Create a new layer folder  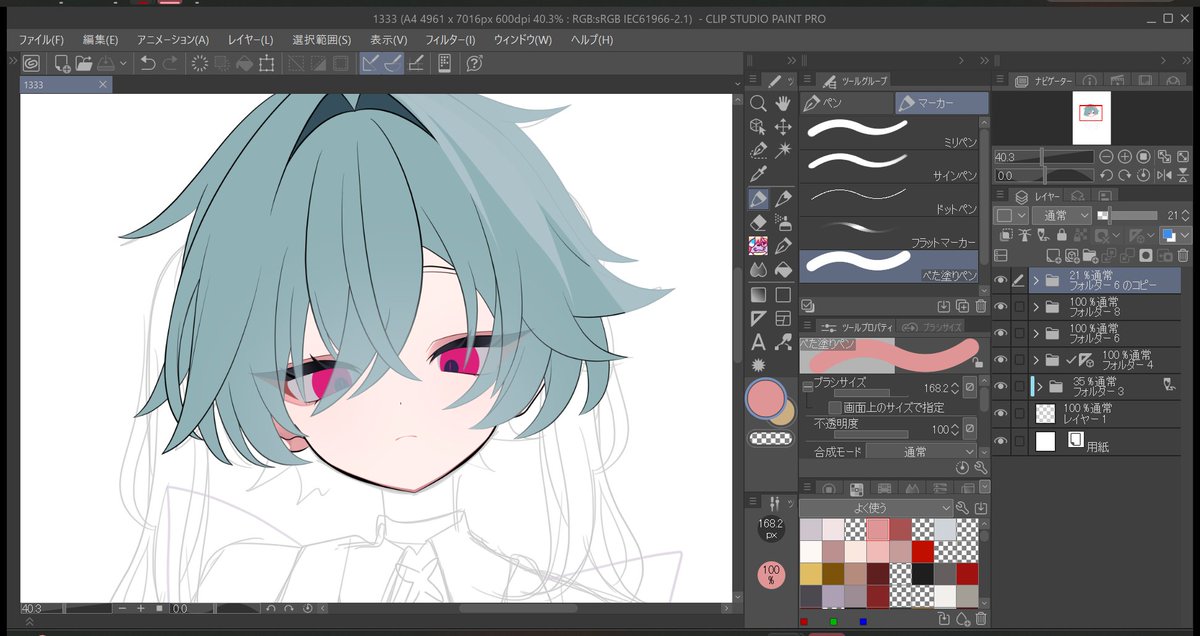point(1090,256)
